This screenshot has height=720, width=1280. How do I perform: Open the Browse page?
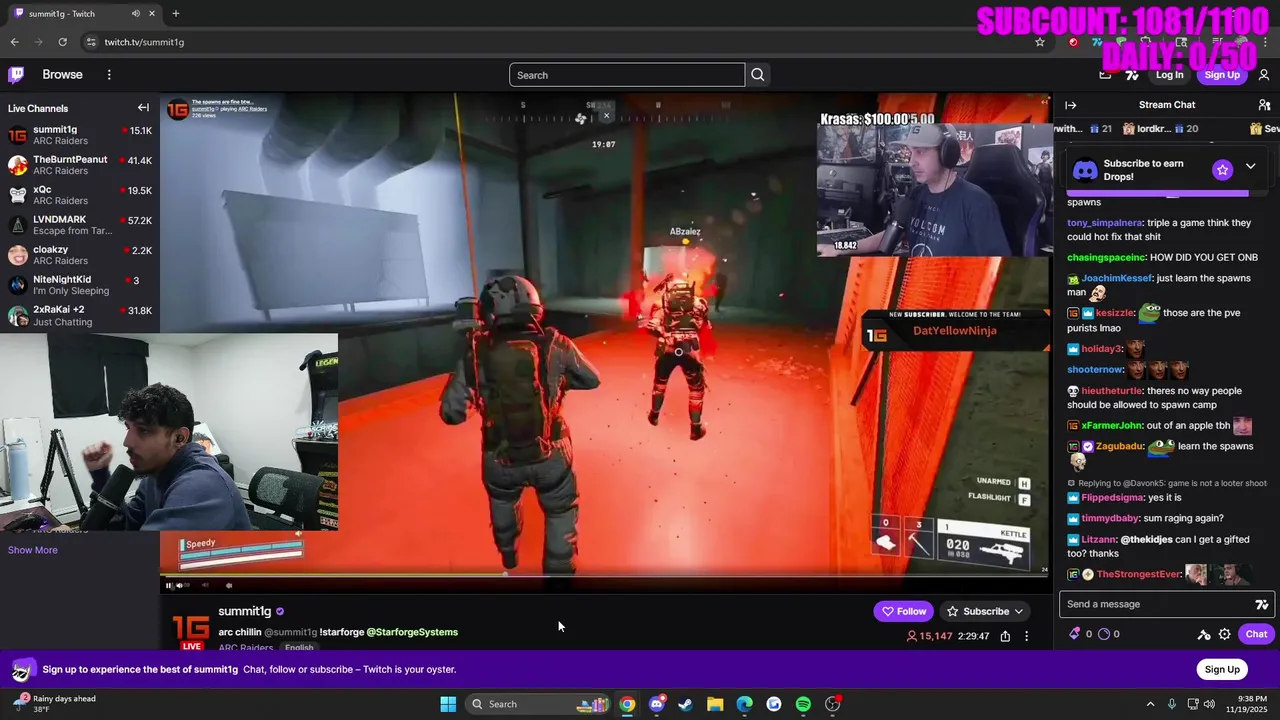(62, 75)
